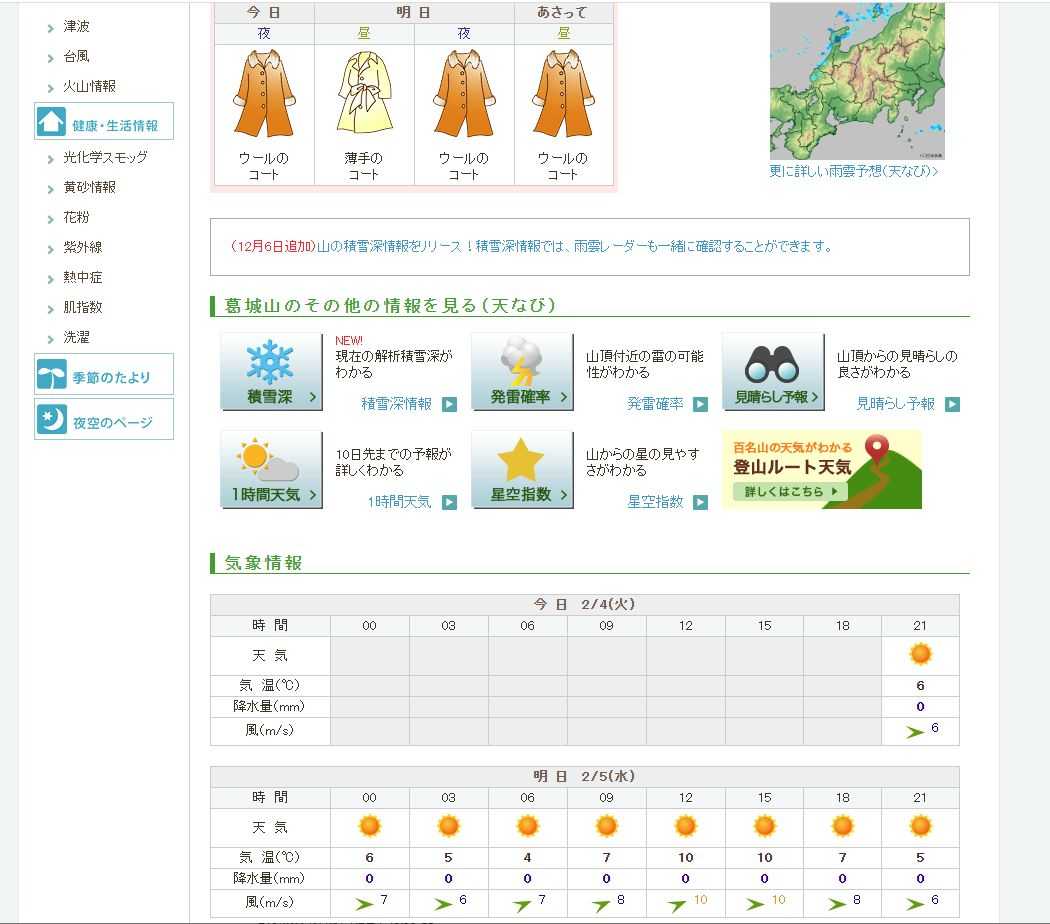Click the 積雪深 snowflake icon button
1050x924 pixels.
(x=271, y=371)
